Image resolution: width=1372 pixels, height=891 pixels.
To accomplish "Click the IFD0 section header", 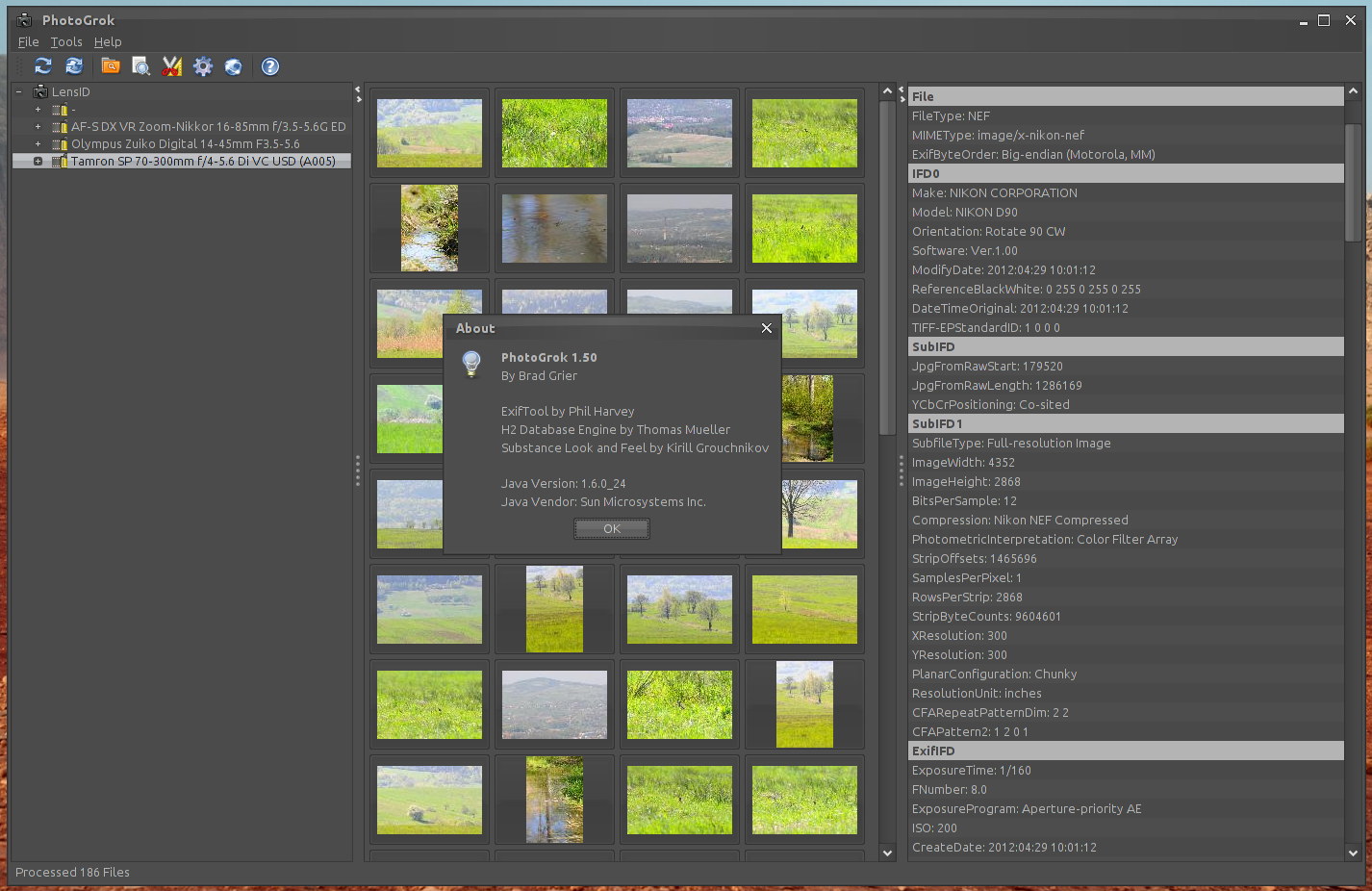I will 1126,173.
